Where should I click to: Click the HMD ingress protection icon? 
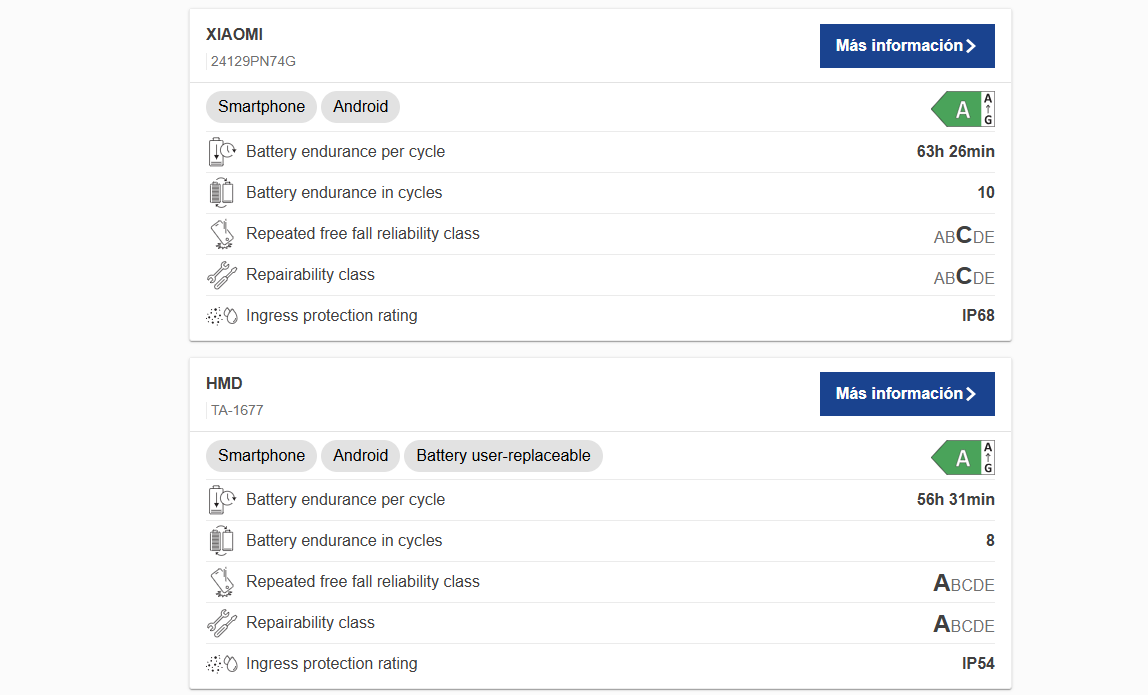tap(222, 664)
